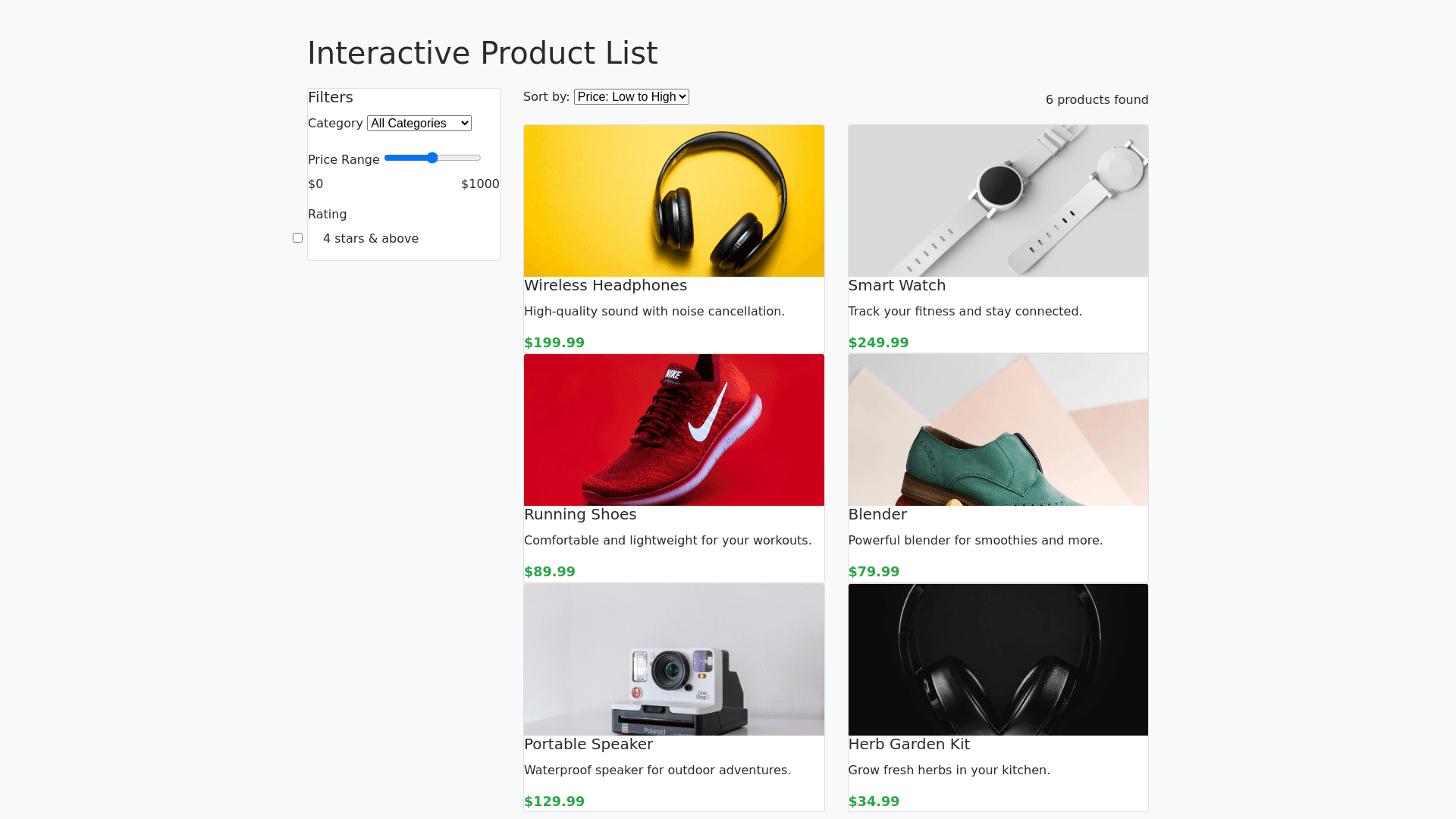Click the Smart Watch product image
1456x819 pixels.
pos(998,201)
